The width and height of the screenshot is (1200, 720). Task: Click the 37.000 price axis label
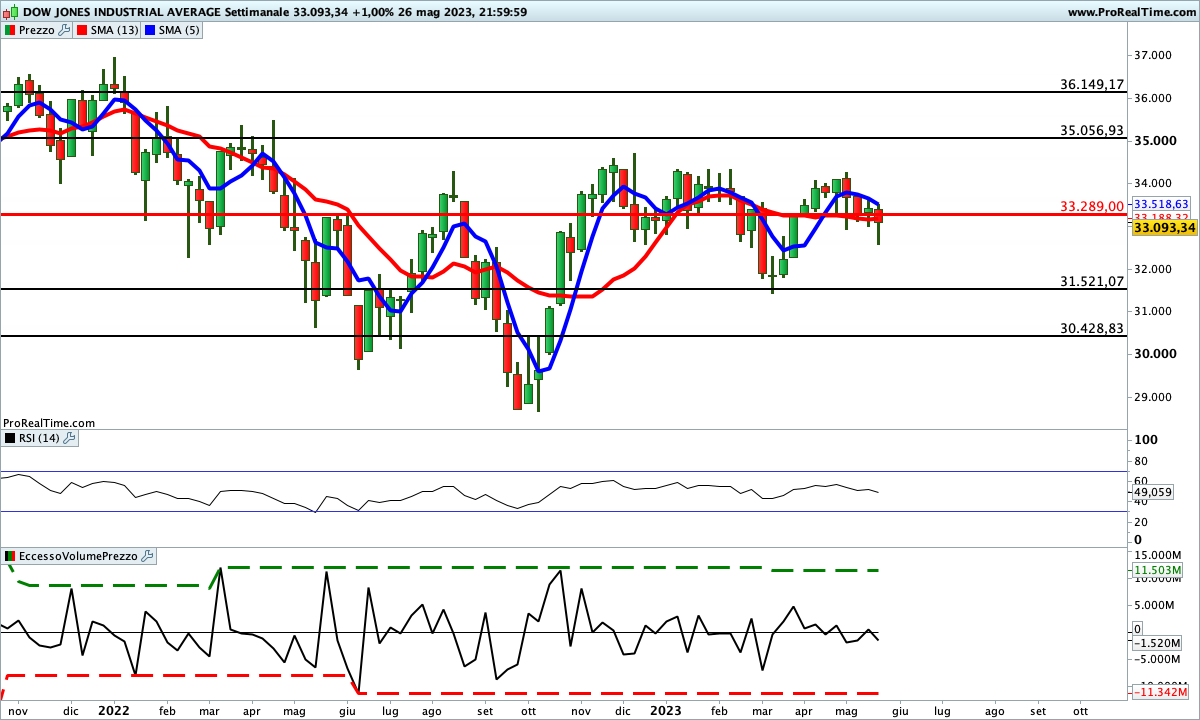tap(1153, 55)
